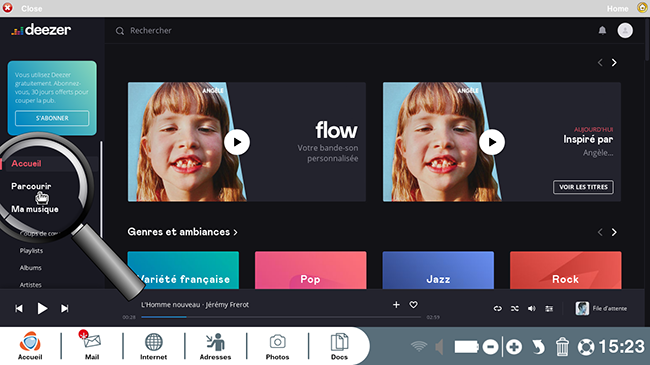Open the trash bin icon
The height and width of the screenshot is (365, 650).
pyautogui.click(x=562, y=347)
